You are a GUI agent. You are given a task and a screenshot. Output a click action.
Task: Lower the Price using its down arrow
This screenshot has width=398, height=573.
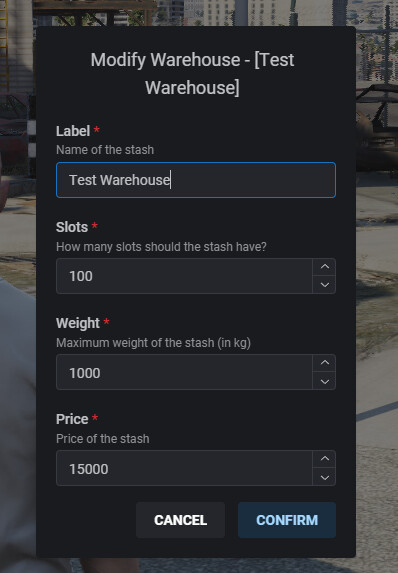[325, 477]
